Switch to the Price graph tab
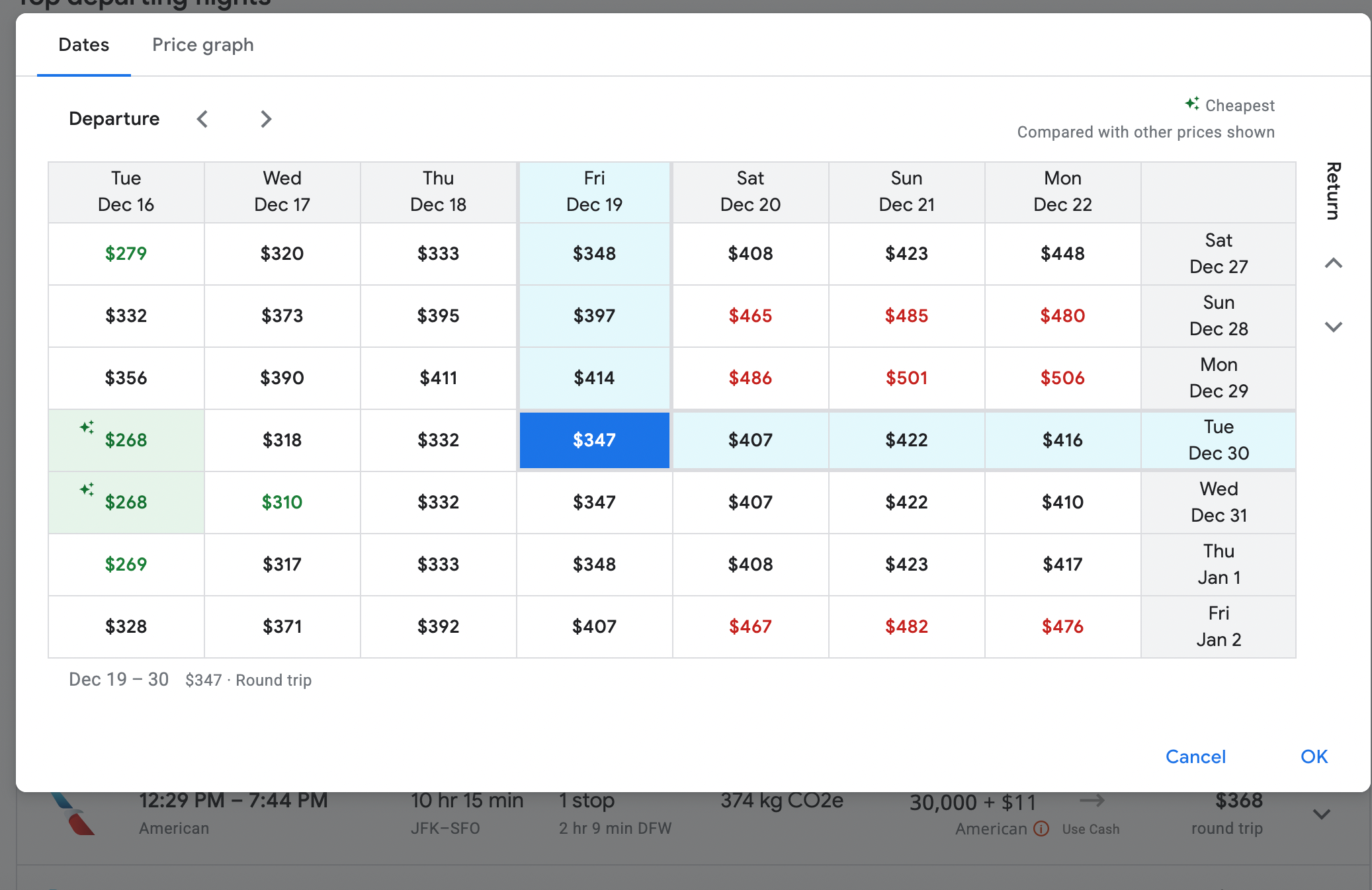The width and height of the screenshot is (1372, 890). click(x=202, y=45)
